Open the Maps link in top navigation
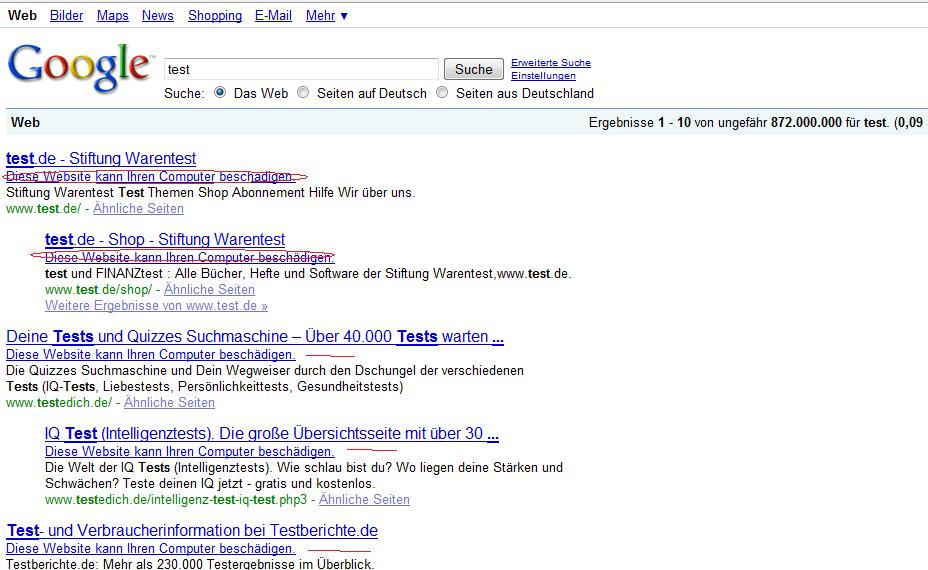Image resolution: width=928 pixels, height=570 pixels. point(112,16)
